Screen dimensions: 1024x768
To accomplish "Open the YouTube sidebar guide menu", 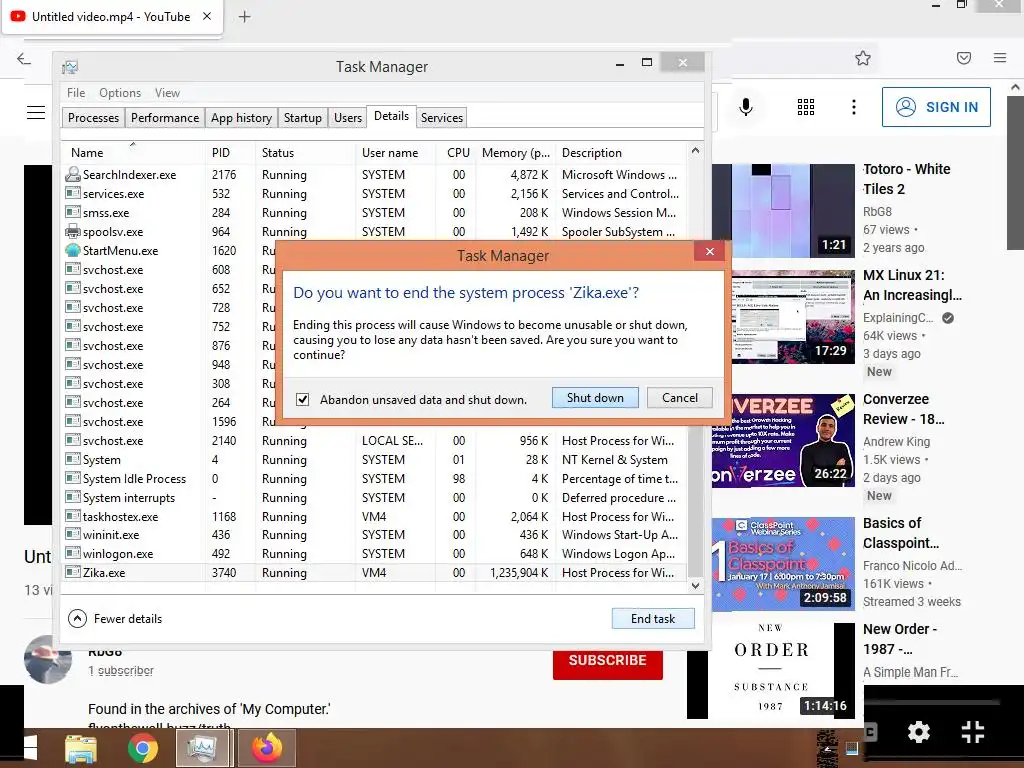I will 36,112.
